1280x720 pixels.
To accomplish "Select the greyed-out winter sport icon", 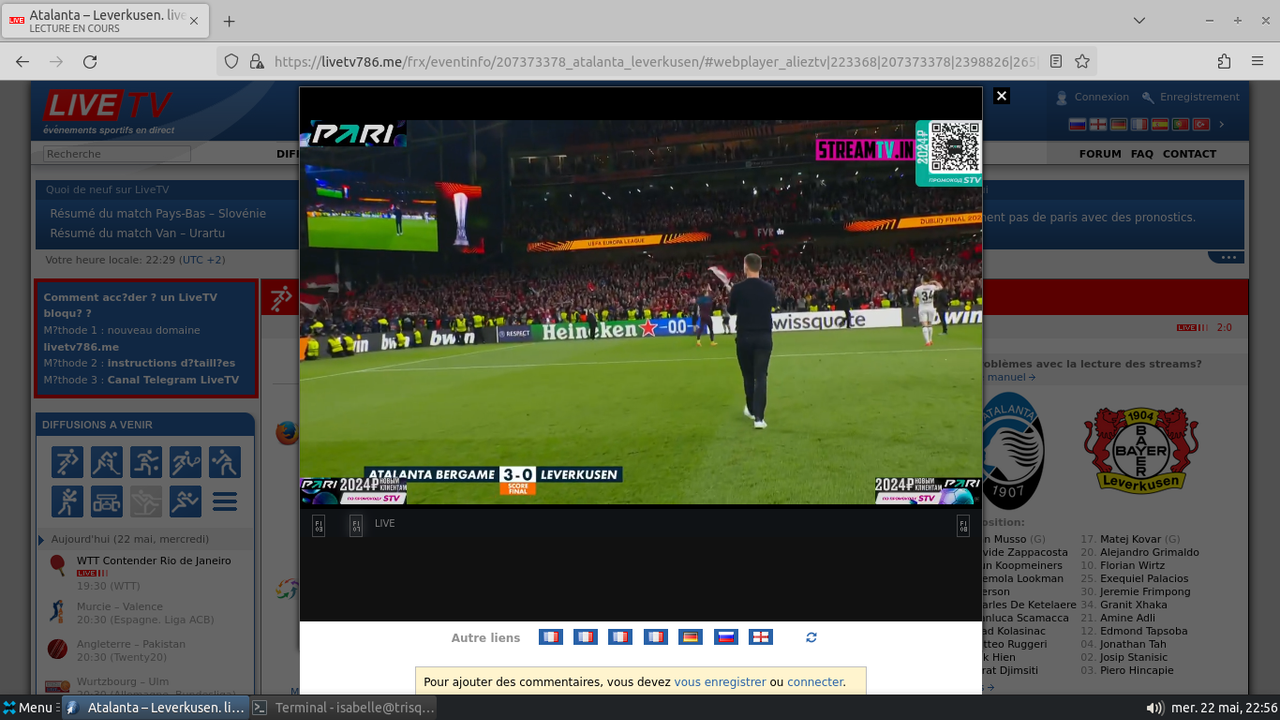I will pos(146,501).
